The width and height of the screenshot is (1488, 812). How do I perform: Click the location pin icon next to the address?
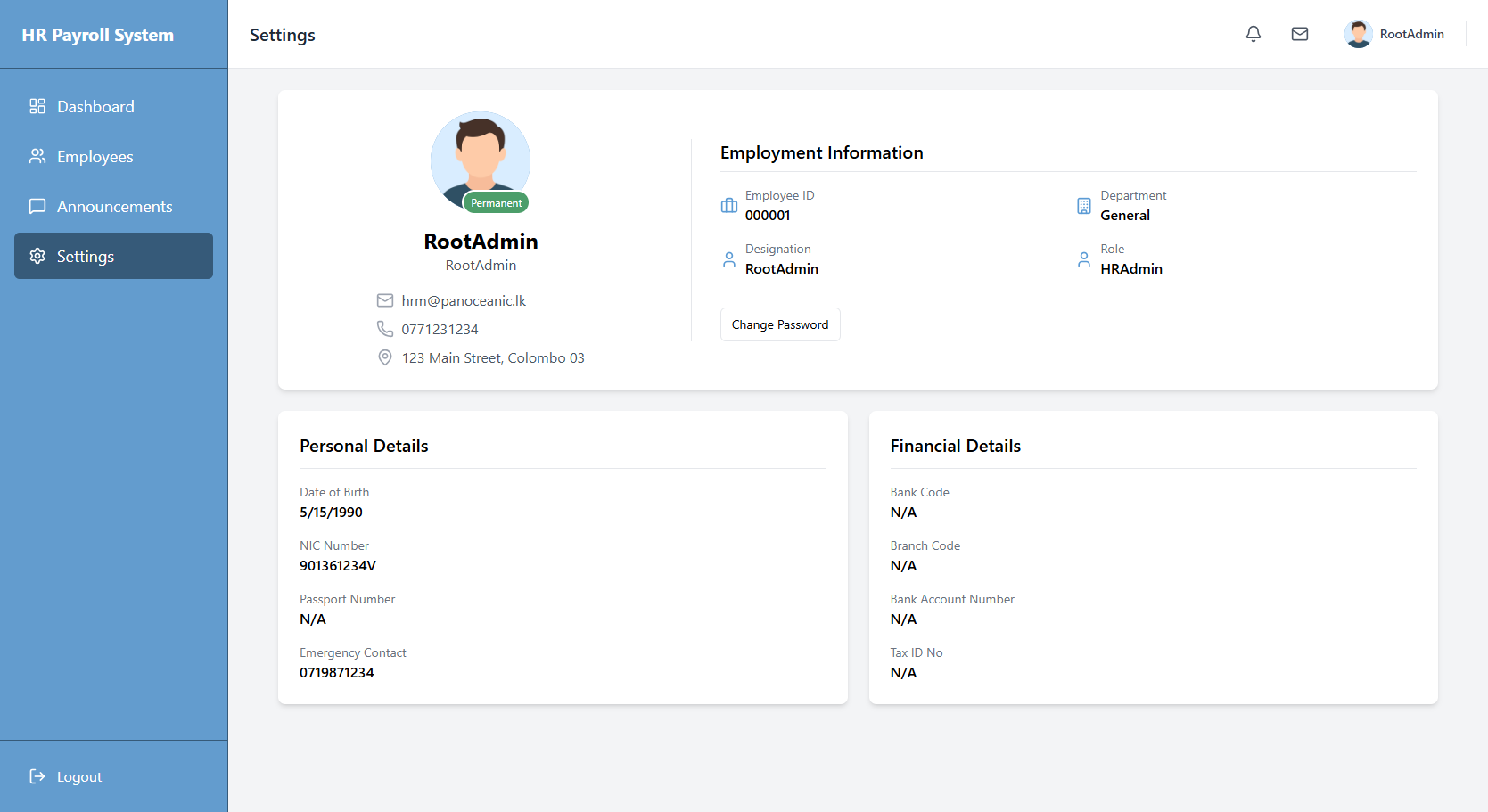click(384, 357)
